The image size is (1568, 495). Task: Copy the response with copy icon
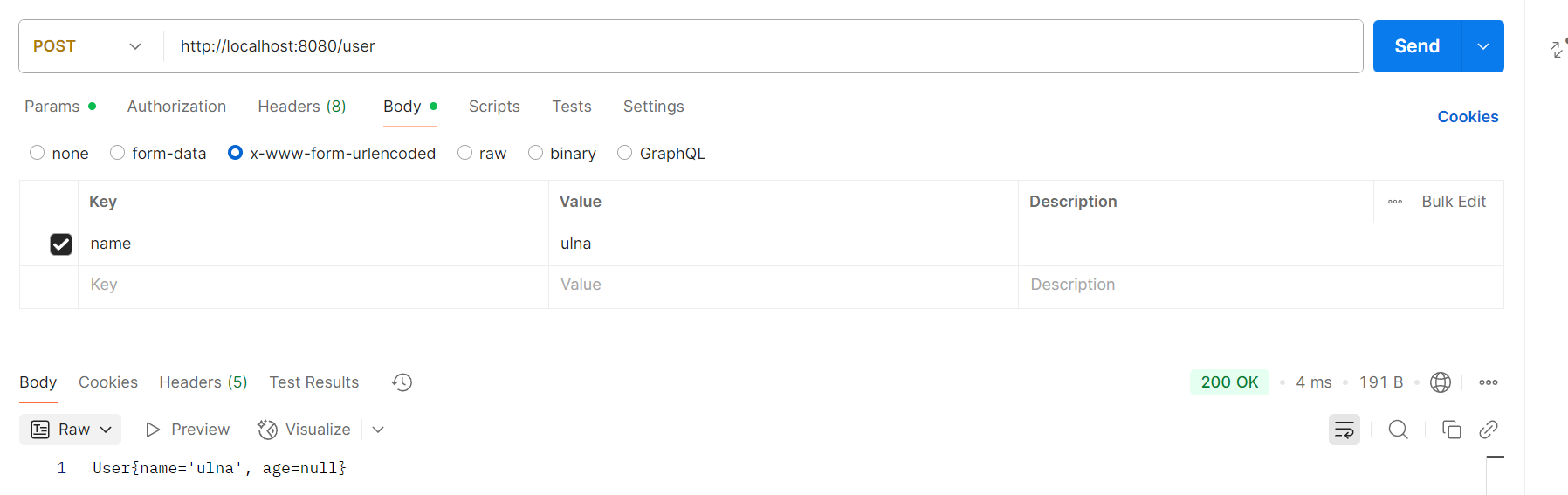[1451, 430]
